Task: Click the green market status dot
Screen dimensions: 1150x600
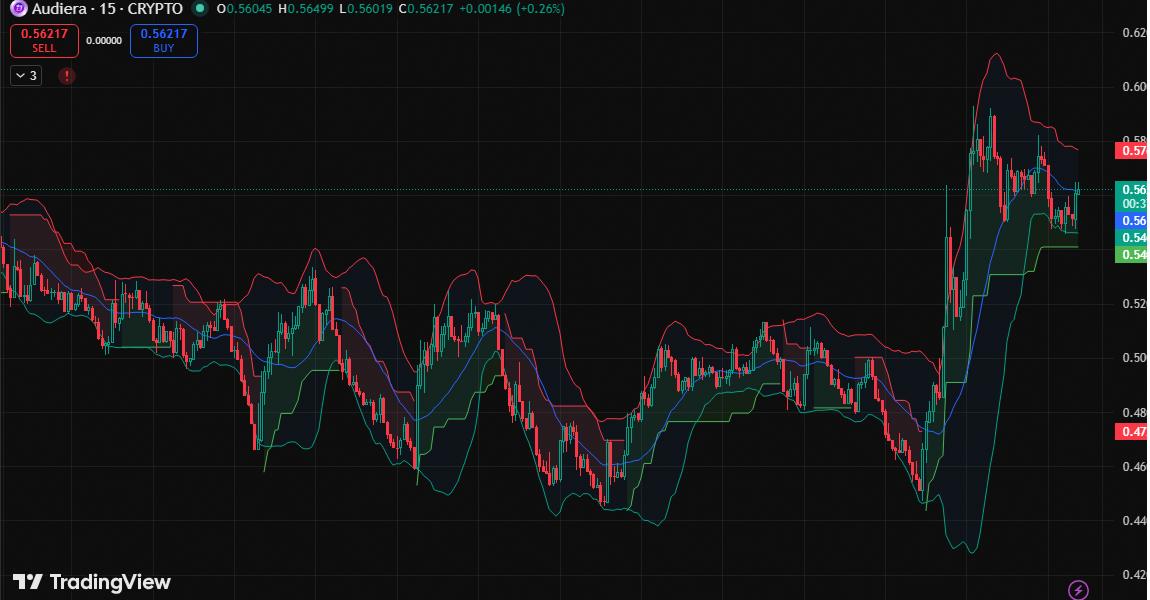Action: (200, 9)
